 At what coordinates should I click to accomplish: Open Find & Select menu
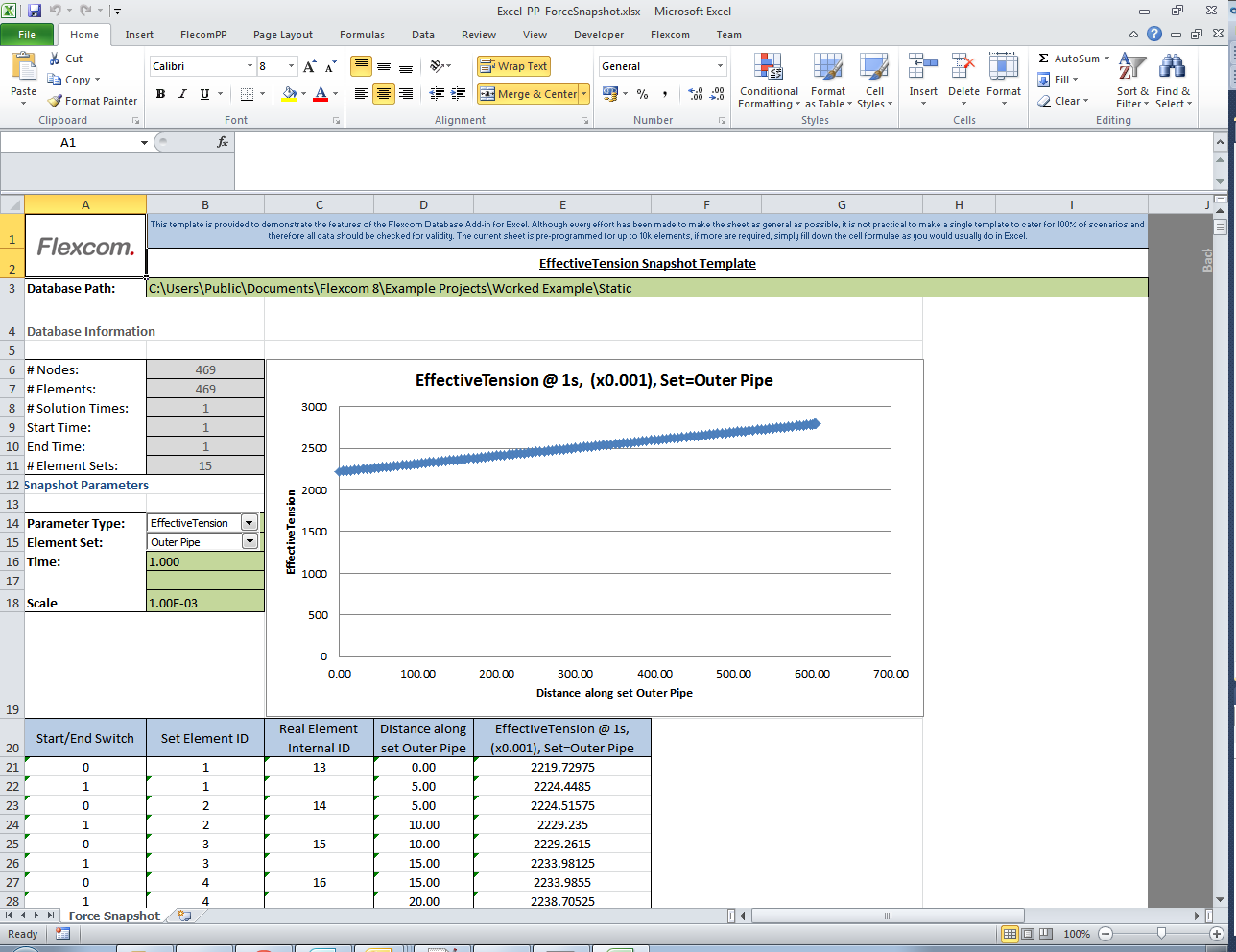[x=1173, y=82]
